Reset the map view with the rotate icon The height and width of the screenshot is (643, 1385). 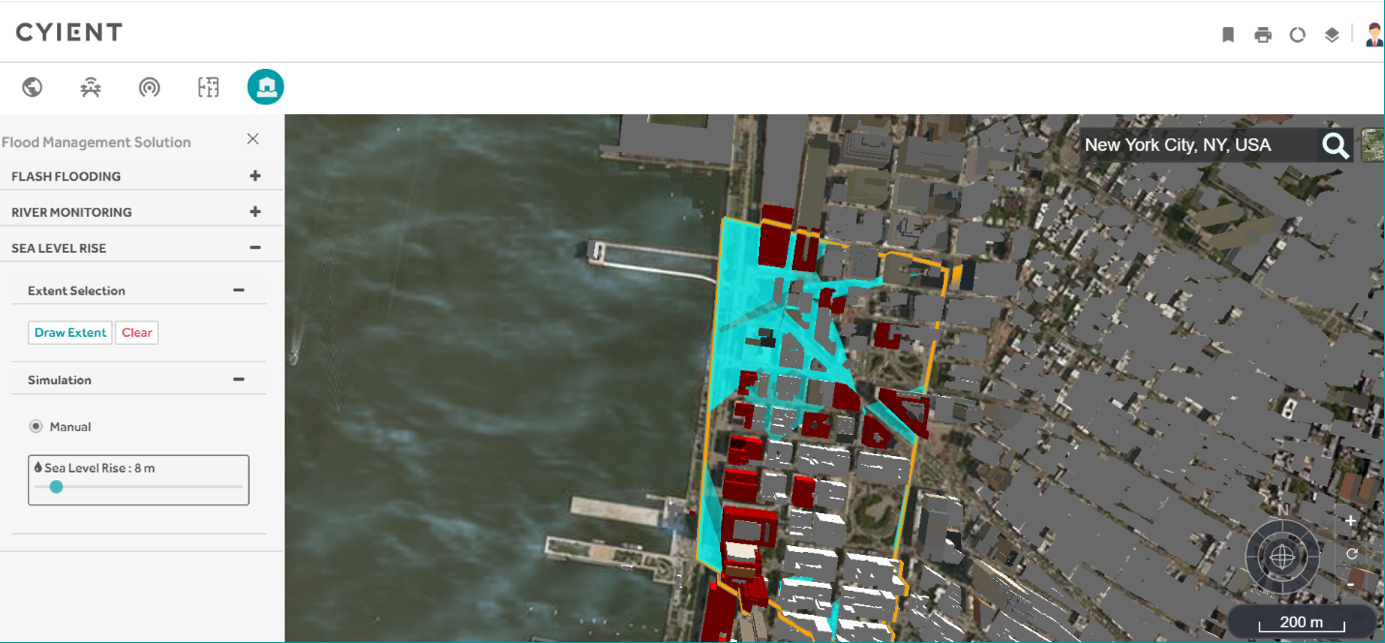tap(1351, 553)
